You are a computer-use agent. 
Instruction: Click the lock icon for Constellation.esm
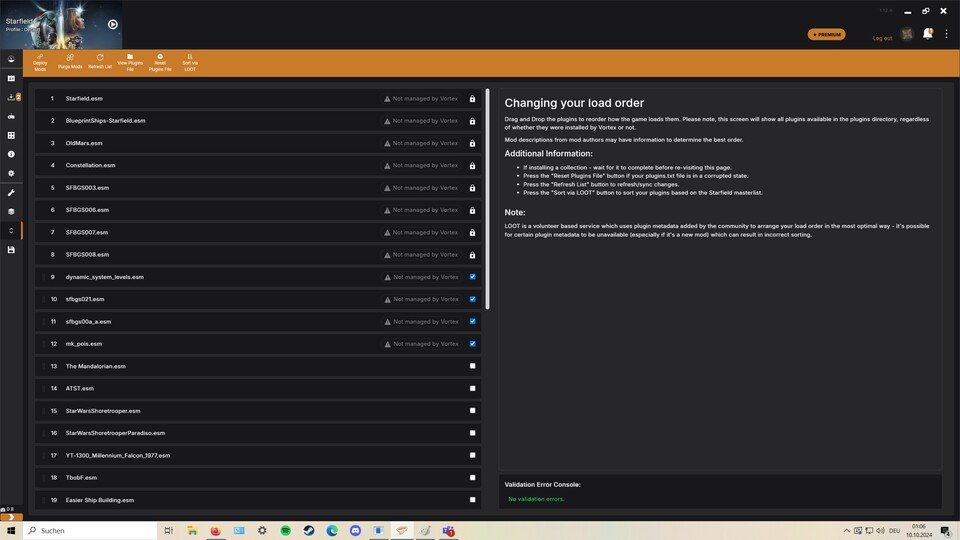coord(472,166)
